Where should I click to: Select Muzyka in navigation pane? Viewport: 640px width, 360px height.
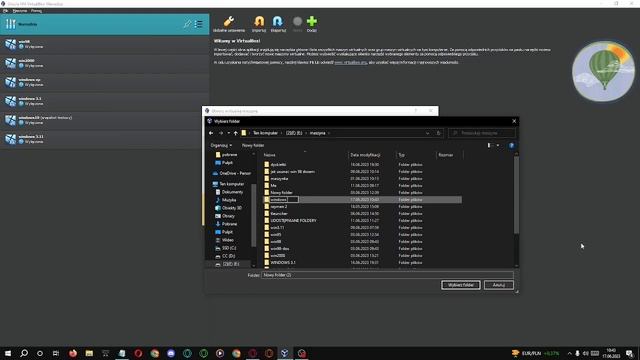[x=226, y=200]
